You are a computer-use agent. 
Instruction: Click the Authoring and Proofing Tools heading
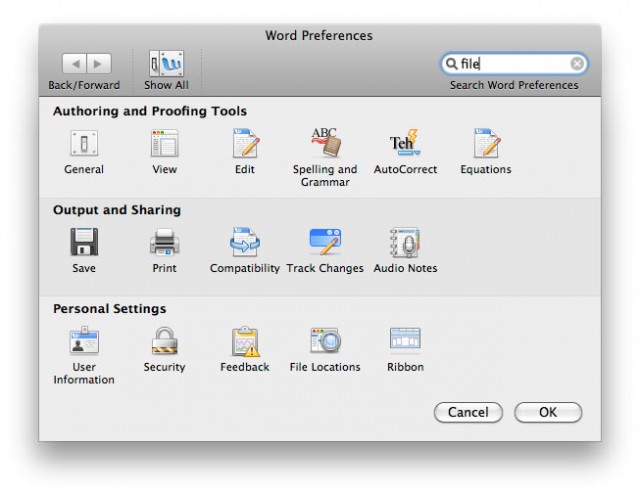tap(150, 111)
